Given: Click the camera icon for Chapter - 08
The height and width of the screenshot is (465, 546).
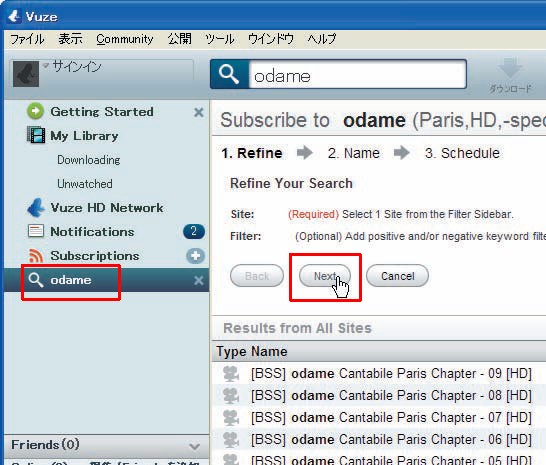Looking at the screenshot, I should [231, 396].
